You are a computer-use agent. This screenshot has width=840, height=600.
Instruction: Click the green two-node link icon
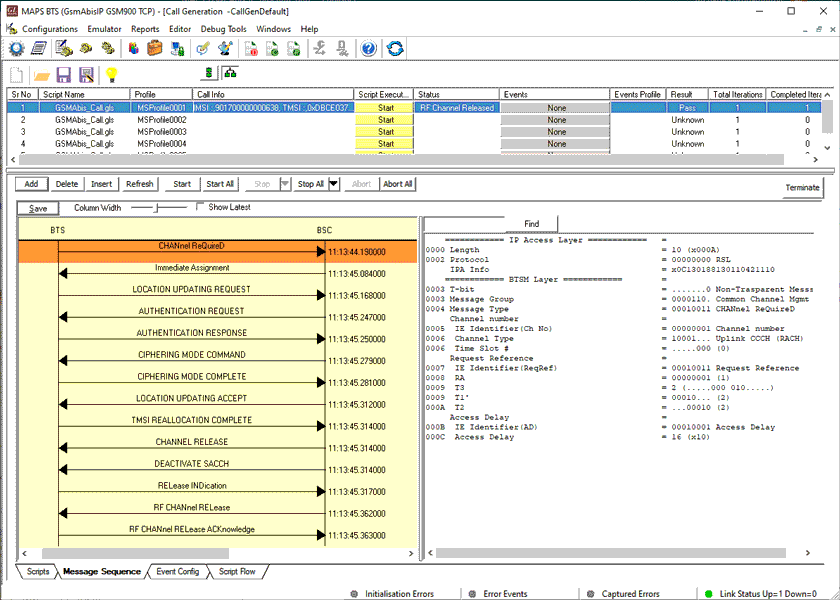tap(209, 72)
